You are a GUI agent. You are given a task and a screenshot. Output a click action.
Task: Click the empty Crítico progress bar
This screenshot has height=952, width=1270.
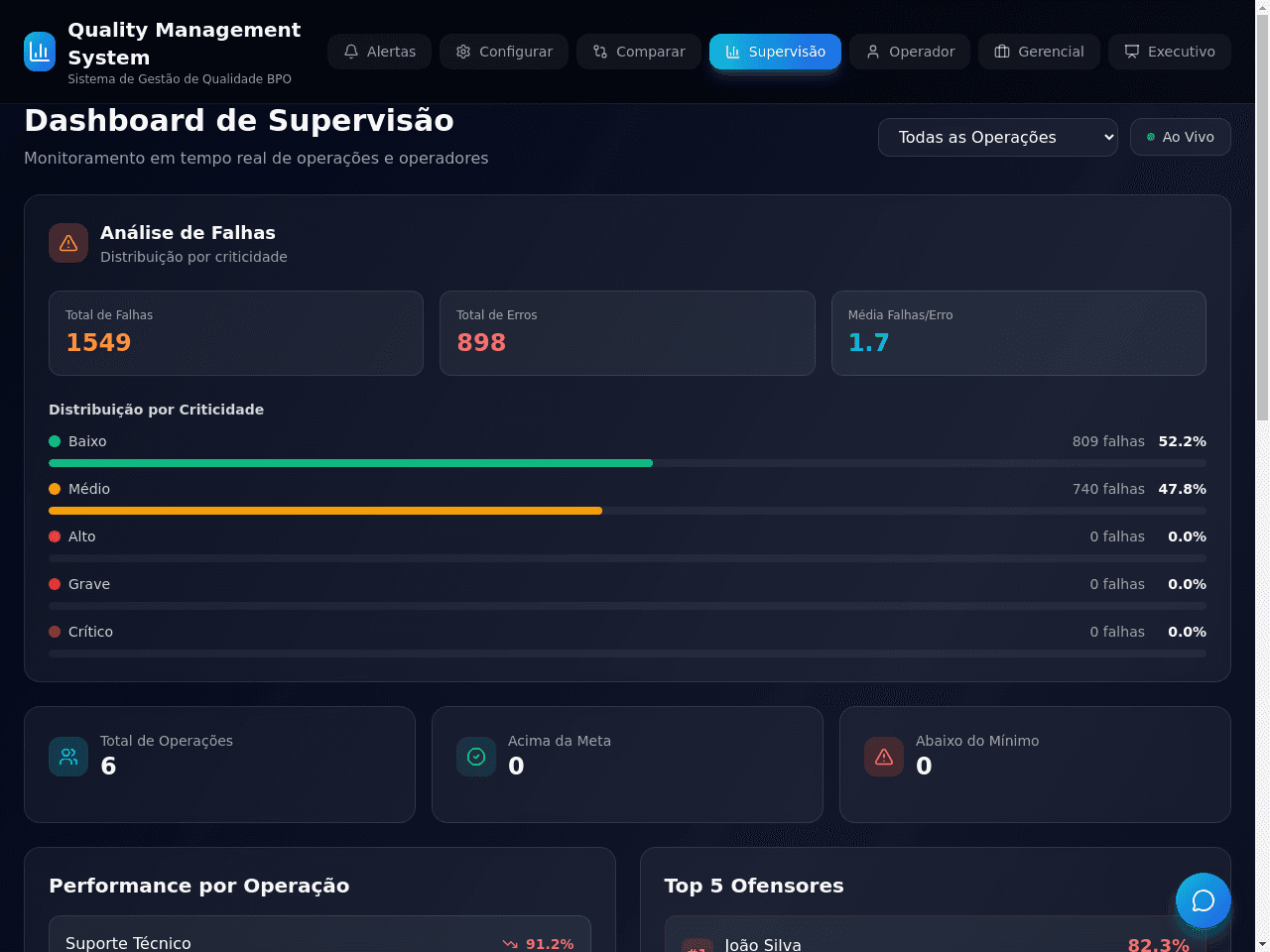coord(627,654)
